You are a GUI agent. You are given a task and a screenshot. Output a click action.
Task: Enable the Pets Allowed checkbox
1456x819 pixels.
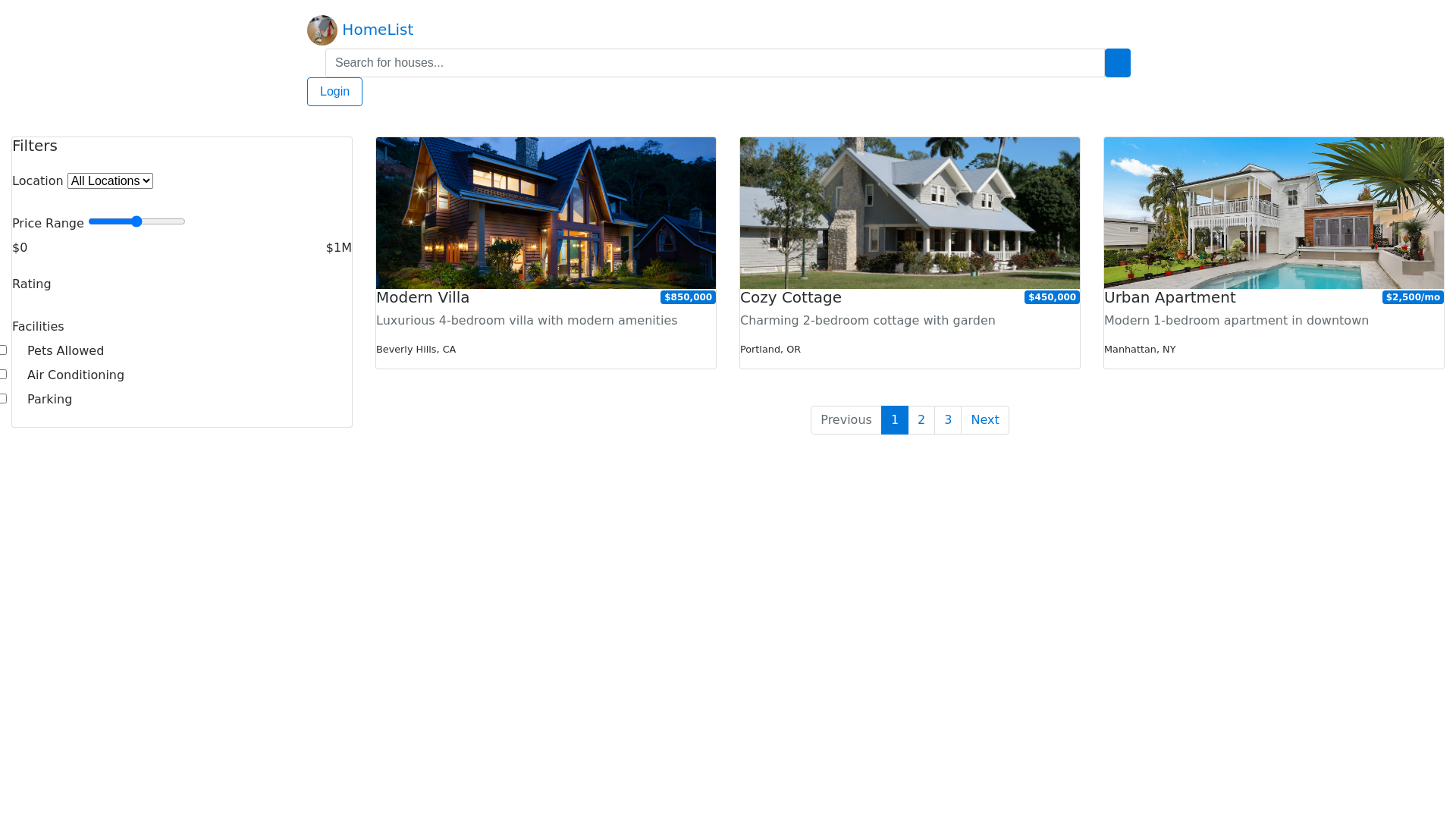4,350
